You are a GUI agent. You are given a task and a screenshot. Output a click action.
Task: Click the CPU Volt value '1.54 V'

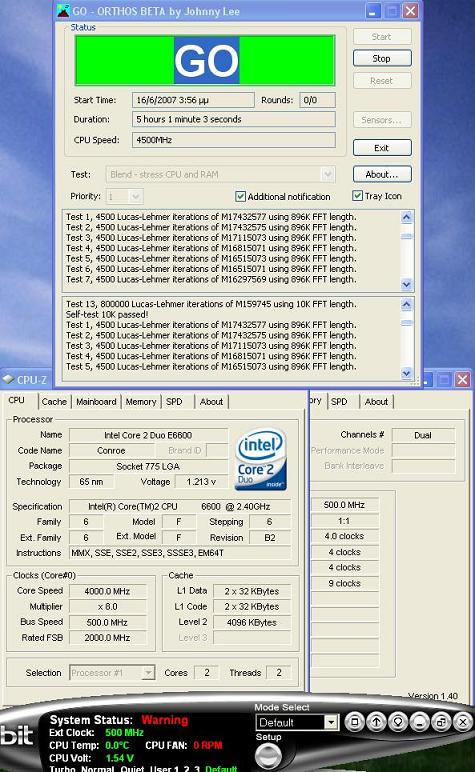[x=120, y=758]
